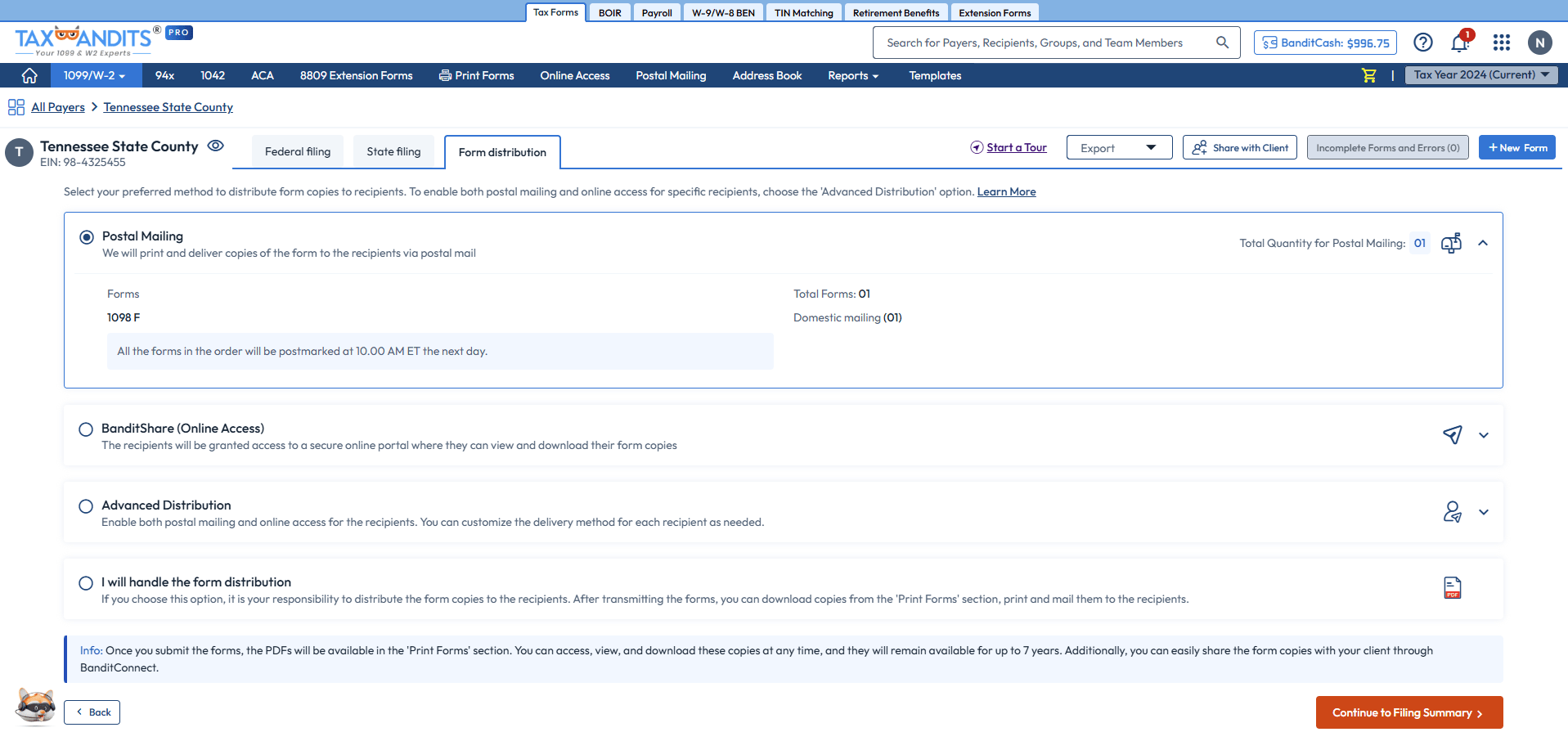This screenshot has height=741, width=1568.
Task: Select I will handle the form distribution
Action: point(86,583)
